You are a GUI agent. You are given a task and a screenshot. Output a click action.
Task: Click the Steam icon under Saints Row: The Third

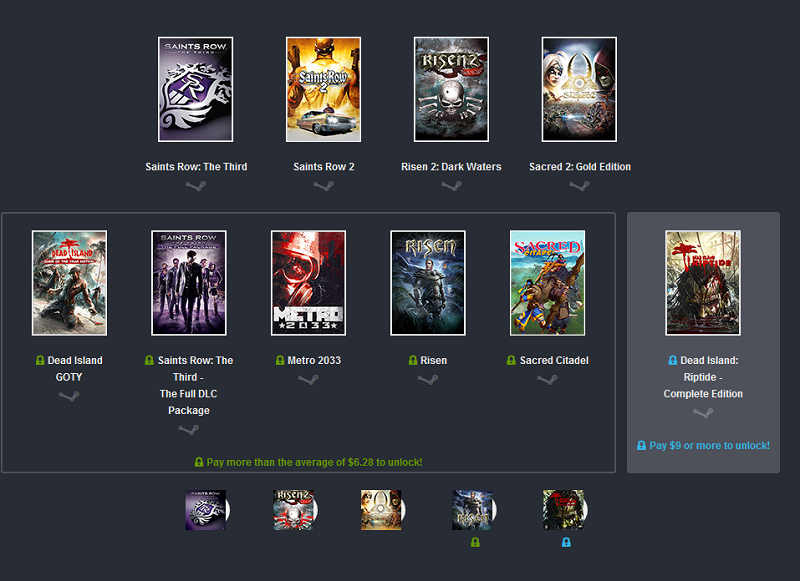196,186
